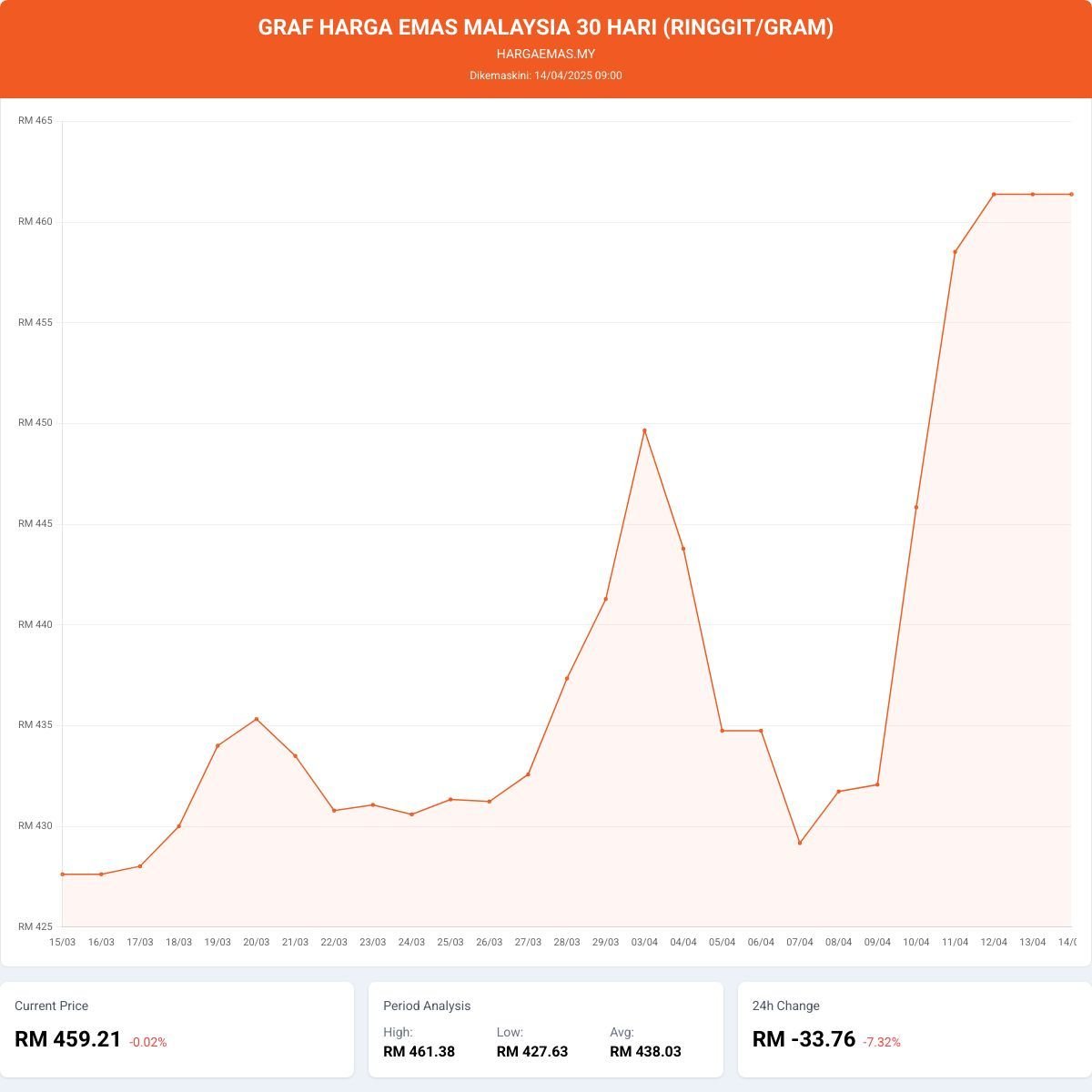
Task: Click the 26/03 date label on x-axis
Action: (489, 942)
